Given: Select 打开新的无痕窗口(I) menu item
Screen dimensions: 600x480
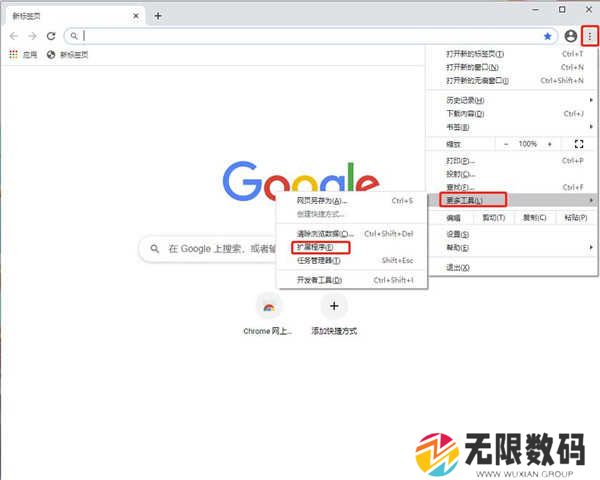Looking at the screenshot, I should point(512,81).
